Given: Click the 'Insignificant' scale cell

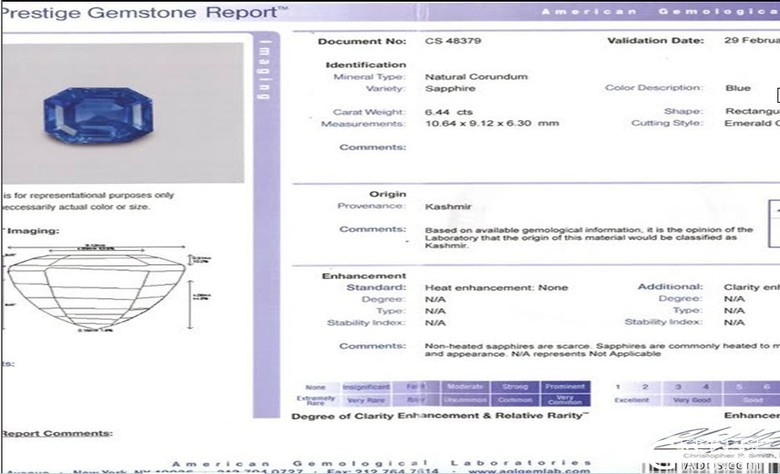Looking at the screenshot, I should click(366, 387).
